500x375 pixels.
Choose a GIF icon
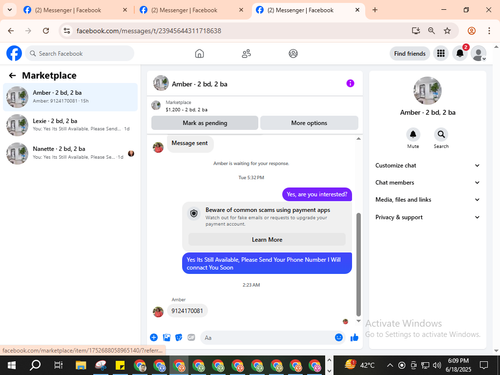pos(191,337)
